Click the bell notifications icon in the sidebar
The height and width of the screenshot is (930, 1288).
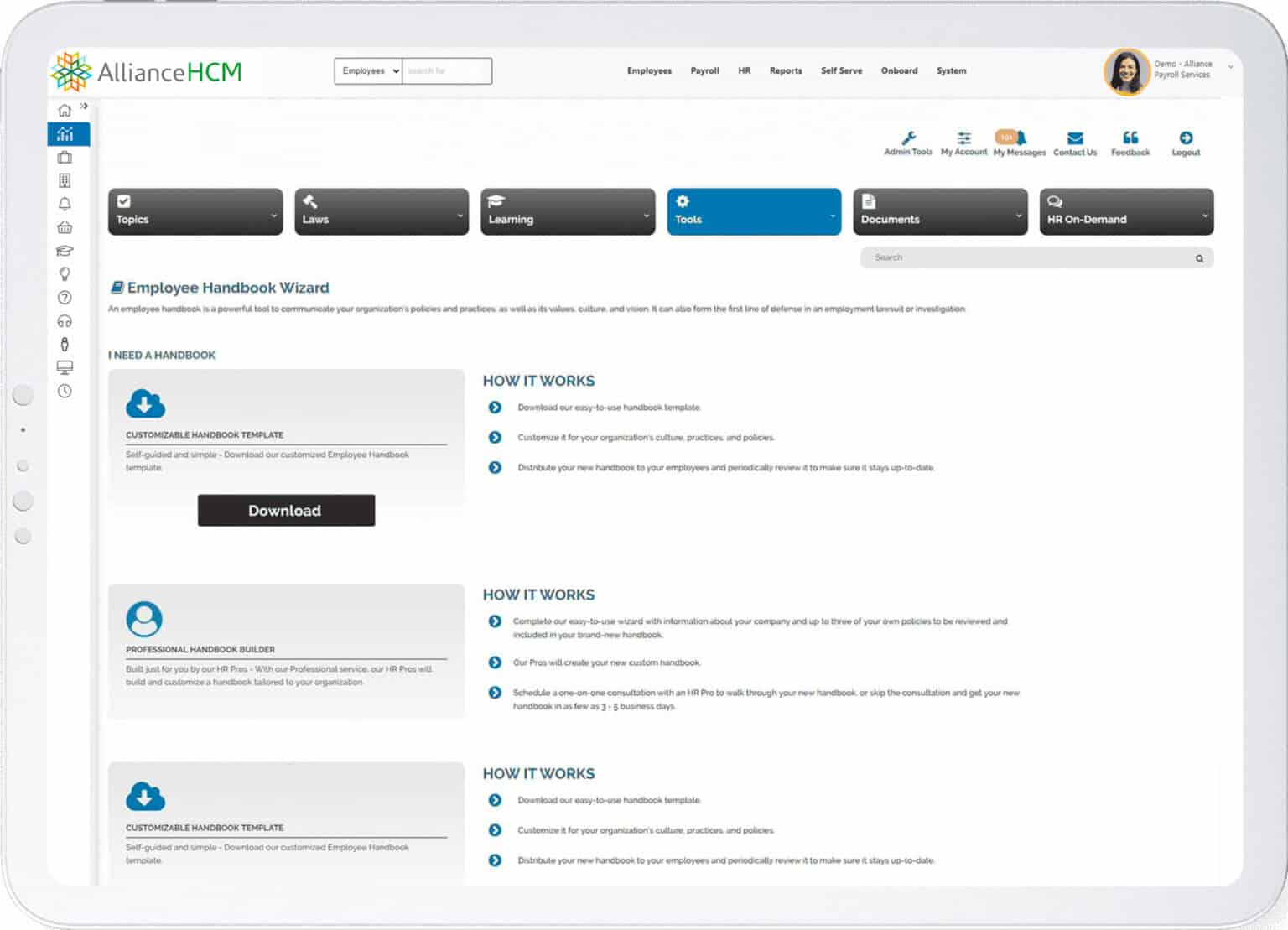65,203
